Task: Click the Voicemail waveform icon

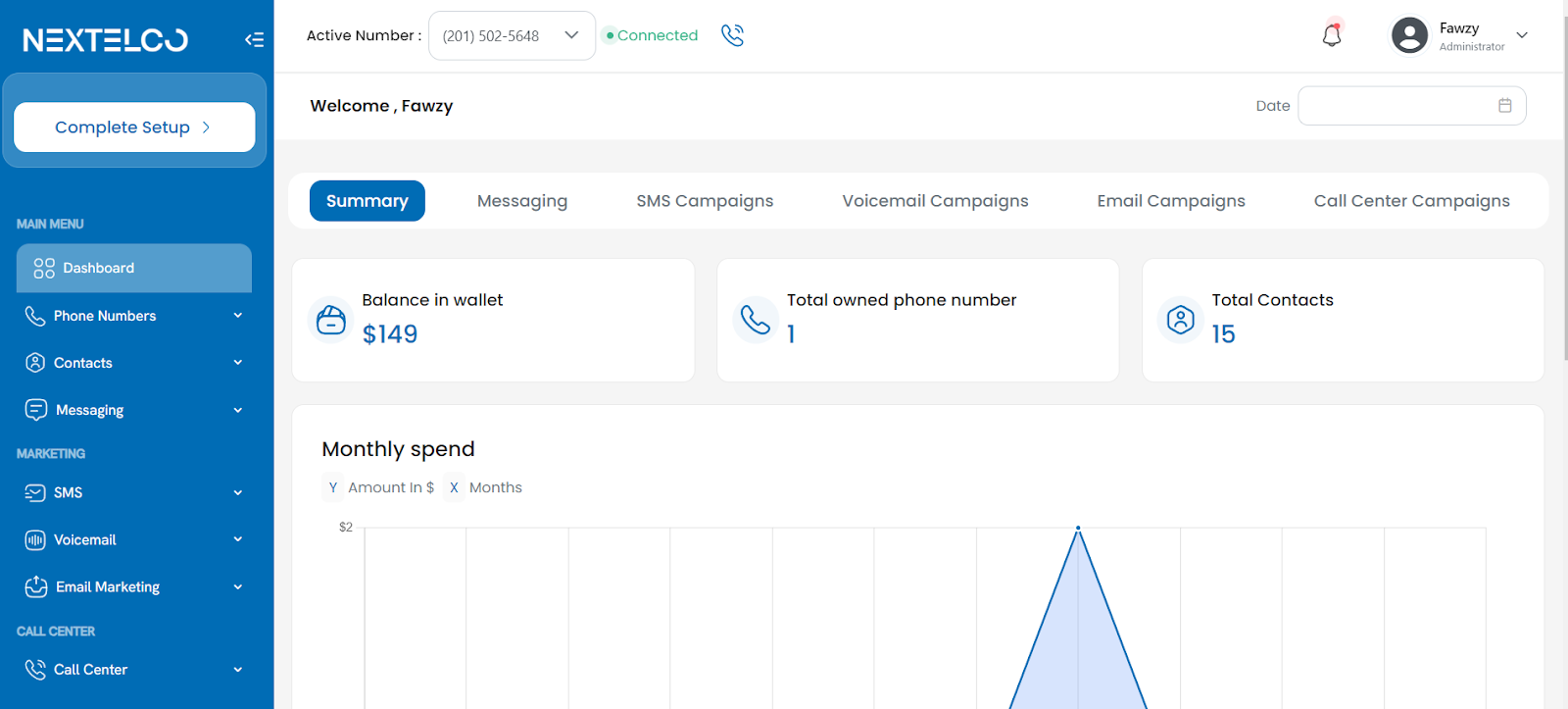Action: click(x=35, y=539)
